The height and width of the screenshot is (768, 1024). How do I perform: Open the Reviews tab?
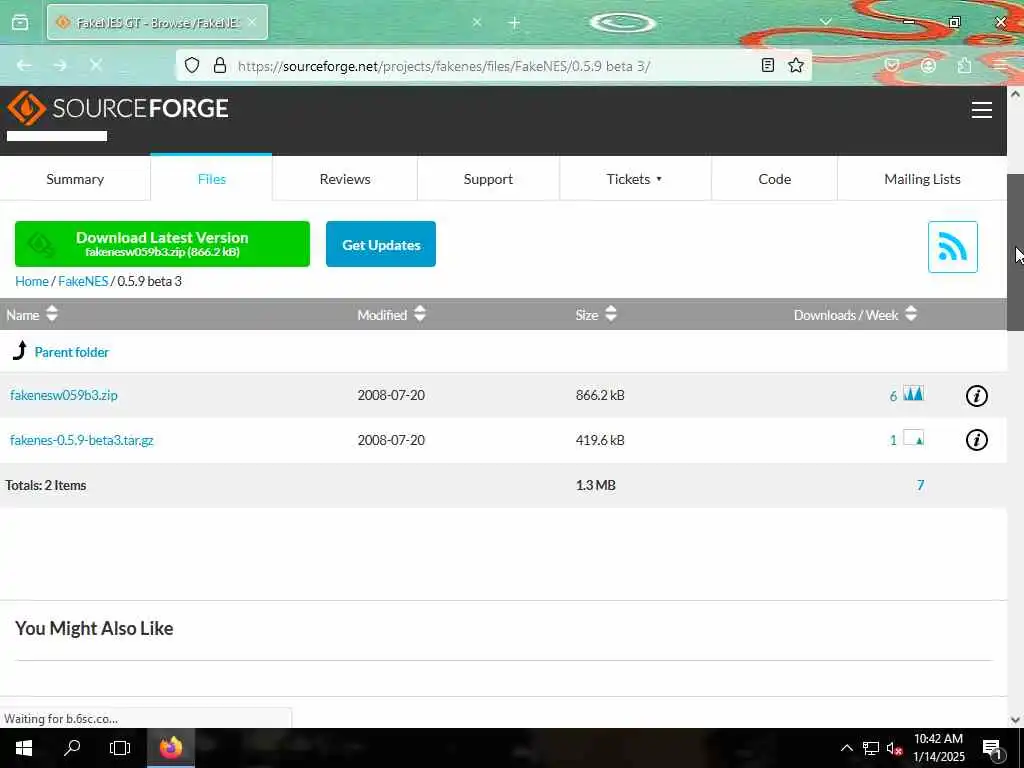345,179
